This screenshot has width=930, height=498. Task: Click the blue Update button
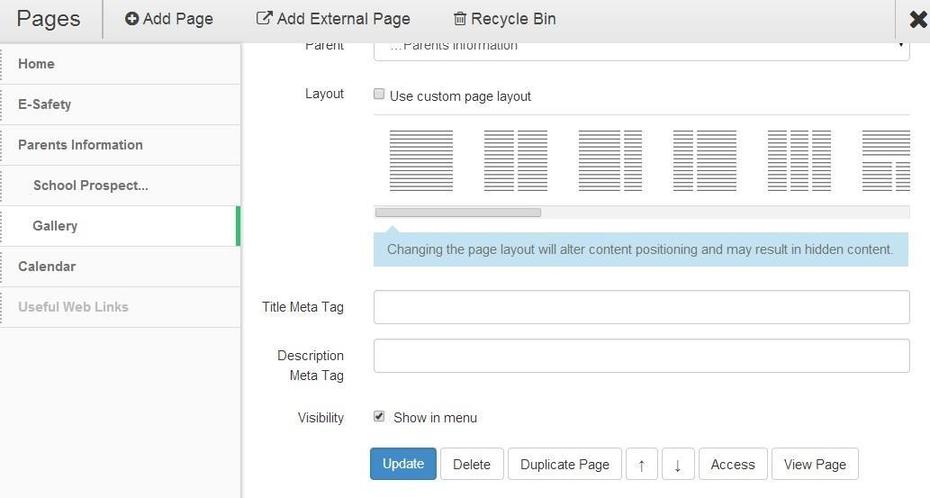403,464
